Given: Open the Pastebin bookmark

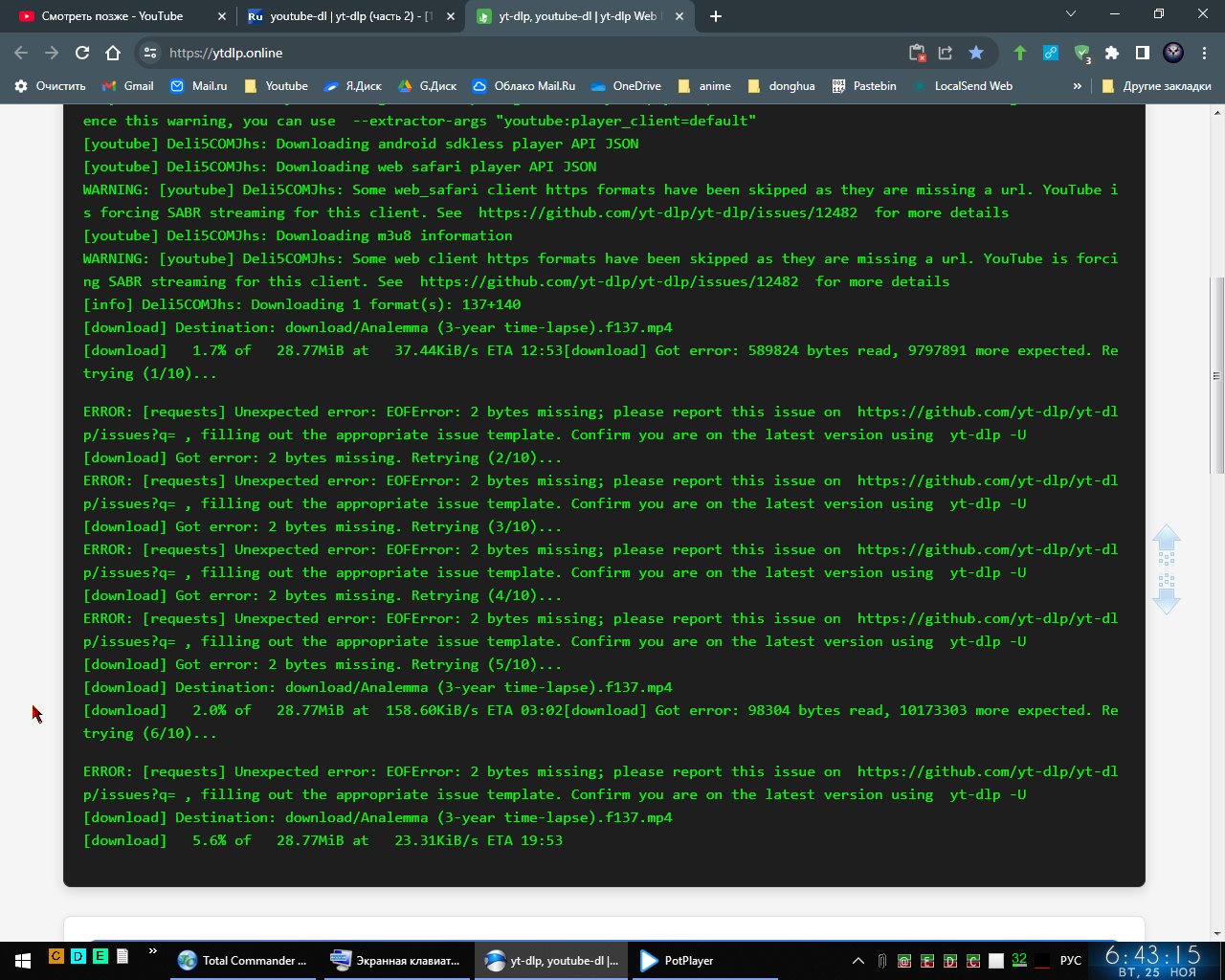Looking at the screenshot, I should click(864, 86).
